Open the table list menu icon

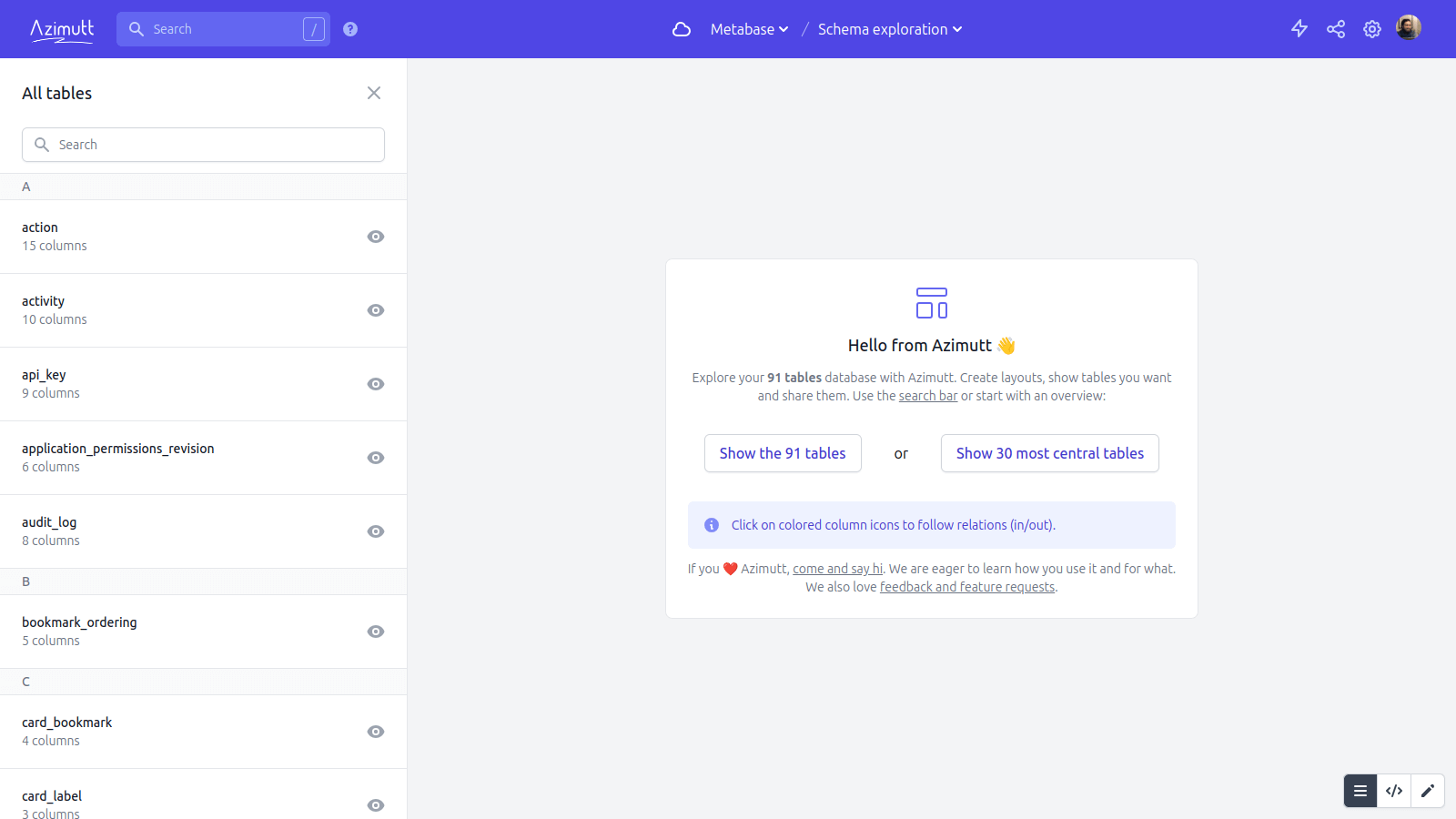coord(1360,791)
